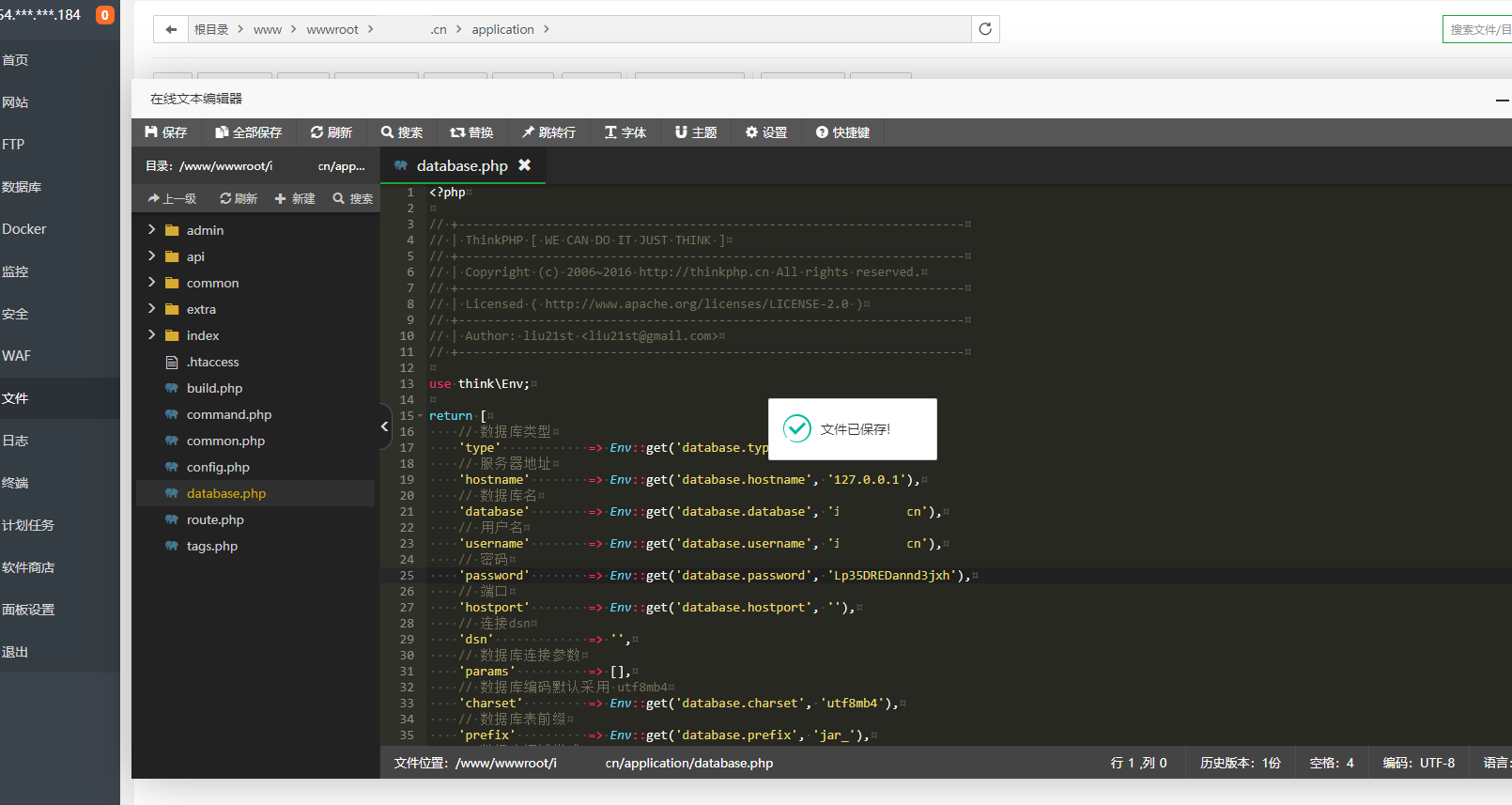Click the path refresh button in address bar
The height and width of the screenshot is (805, 1512).
tap(985, 29)
